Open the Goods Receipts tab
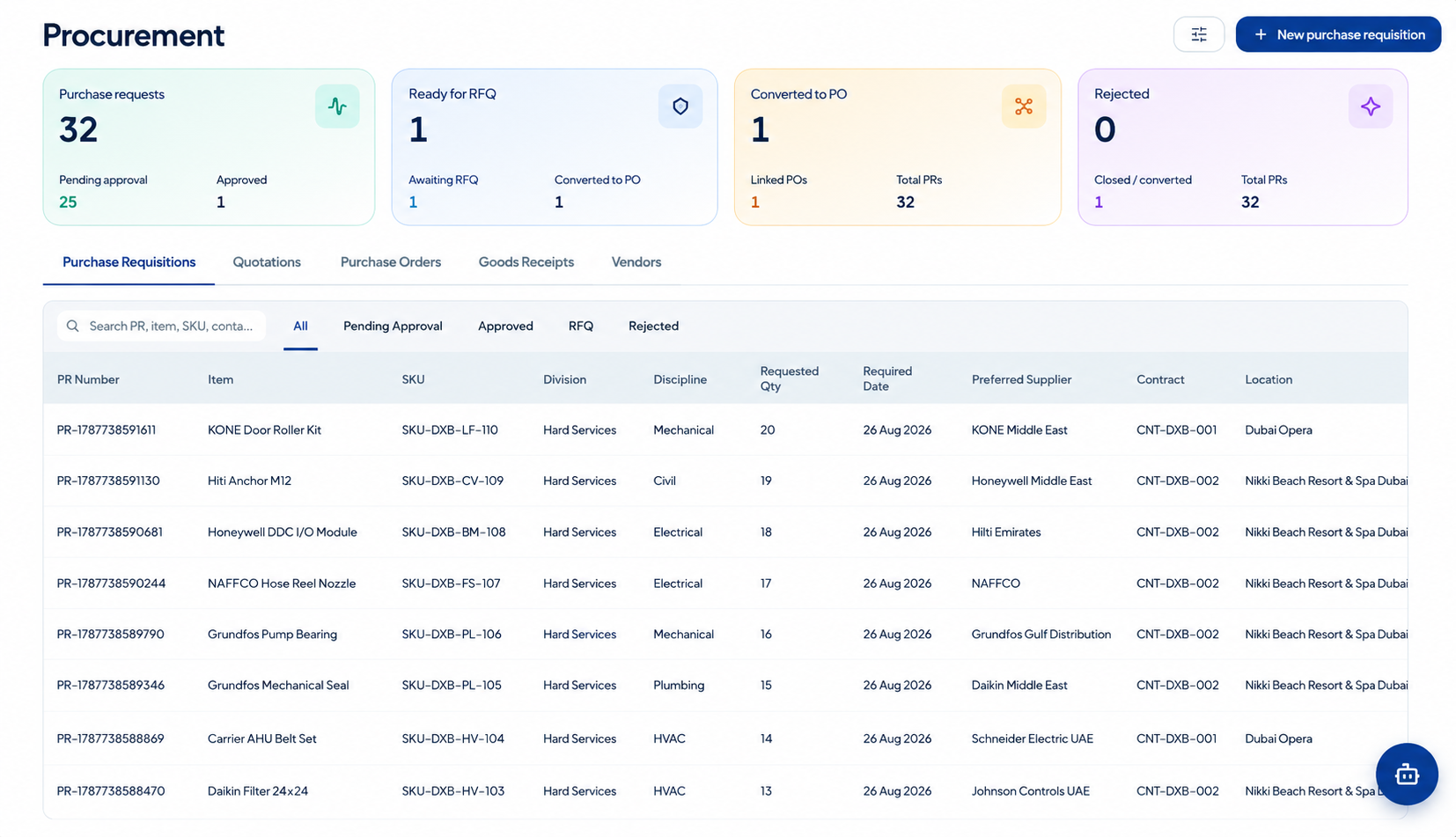Screen dimensions: 1456x837 [526, 262]
